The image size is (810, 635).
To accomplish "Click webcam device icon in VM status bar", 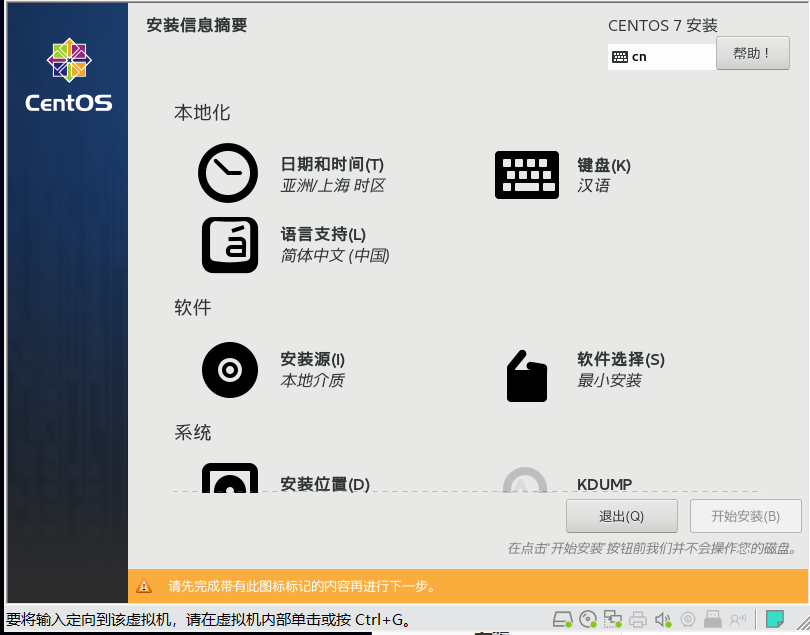I will (688, 618).
